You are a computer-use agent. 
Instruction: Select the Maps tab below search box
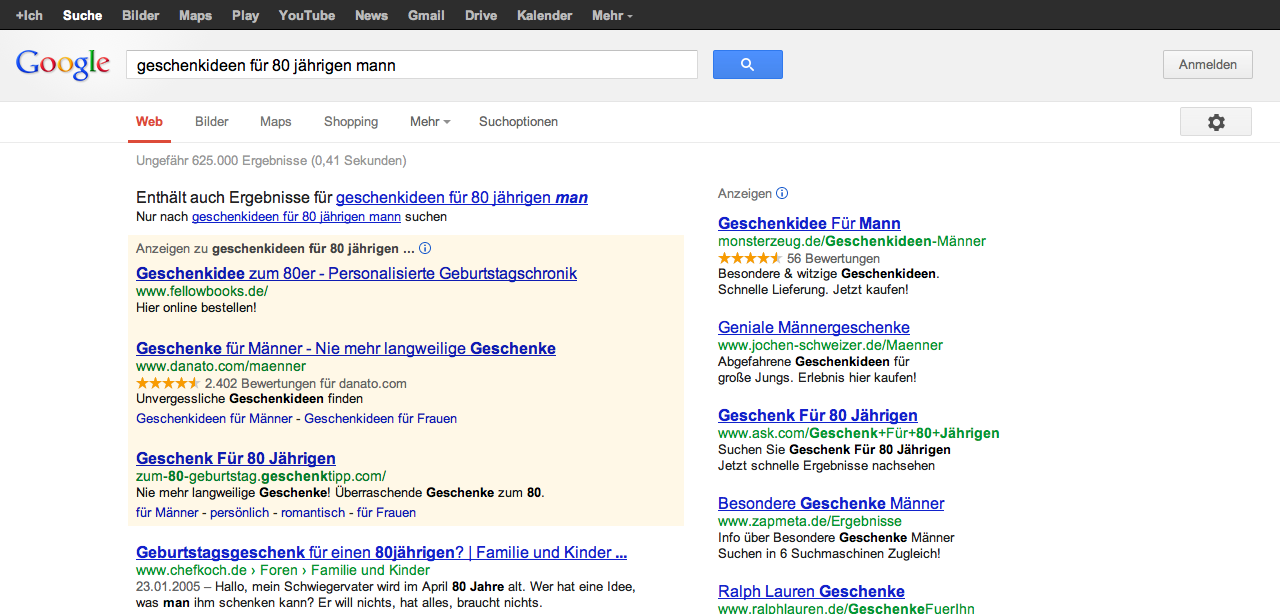pos(275,122)
